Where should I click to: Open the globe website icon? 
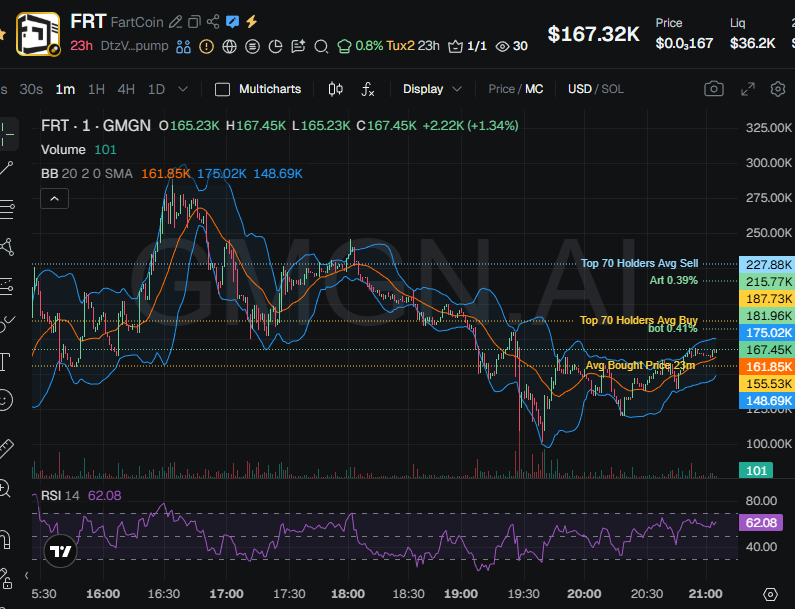(229, 47)
